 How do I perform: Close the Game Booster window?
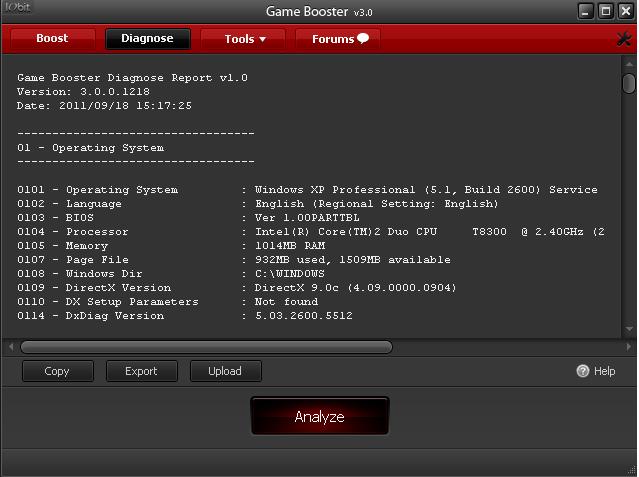[x=626, y=11]
